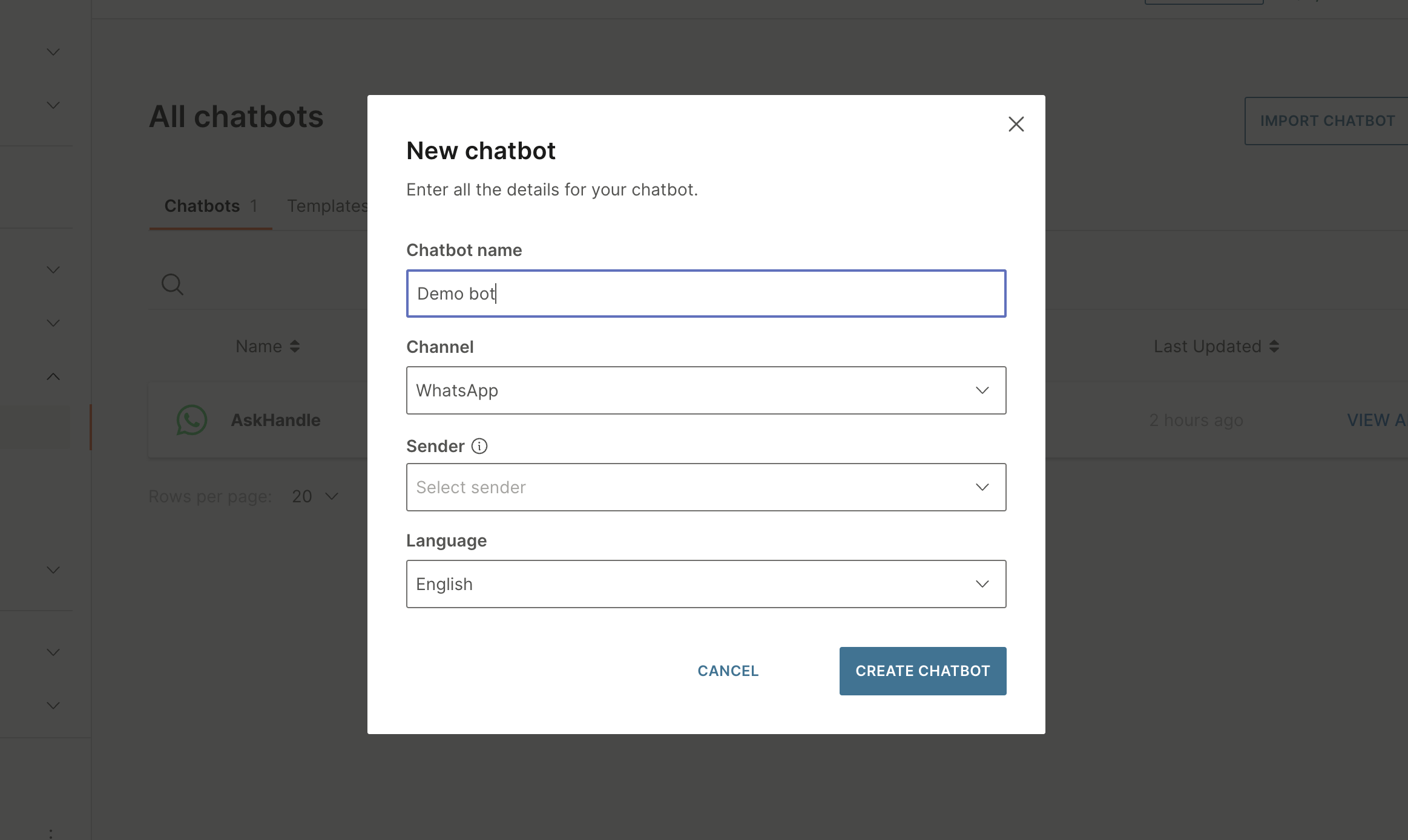Collapse the expanded sidebar section chevron
1408x840 pixels.
53,376
